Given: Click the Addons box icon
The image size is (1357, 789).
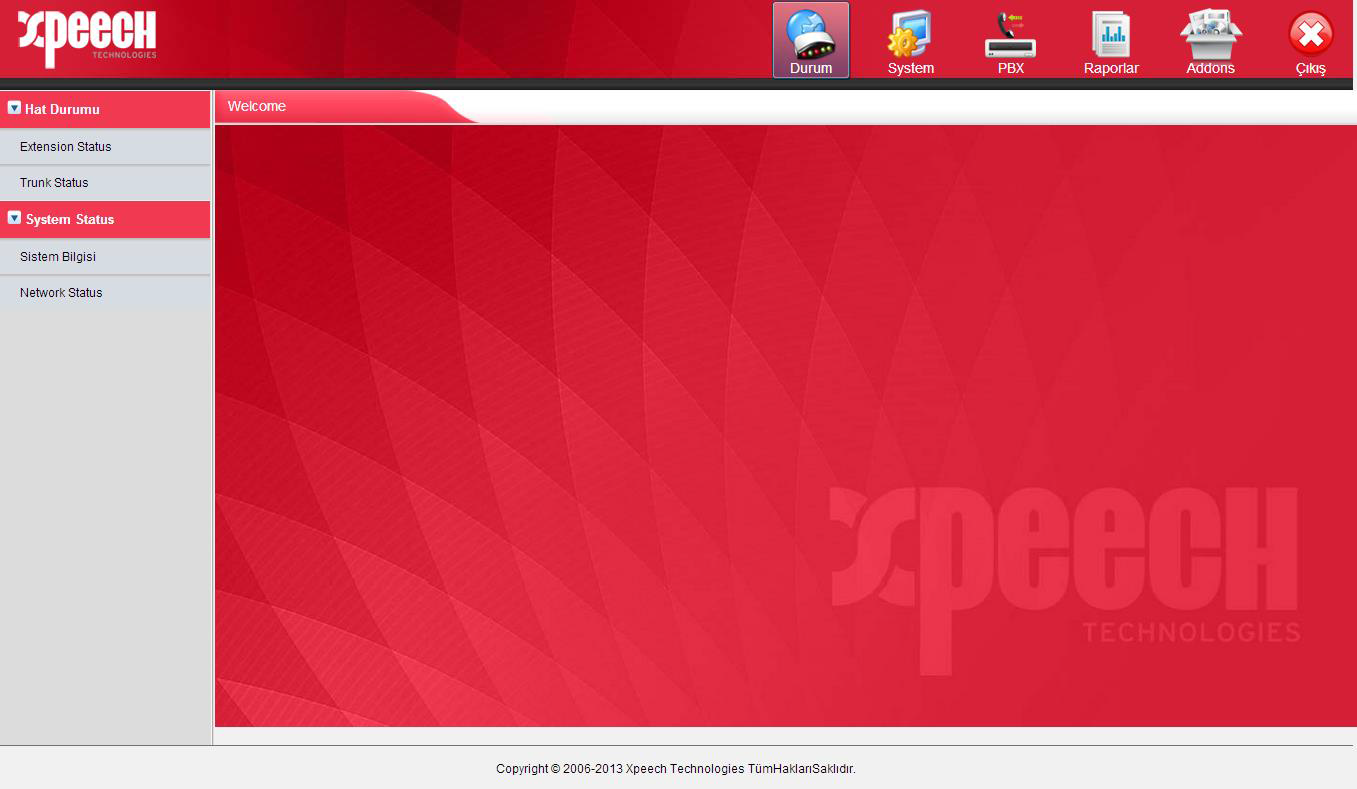Looking at the screenshot, I should (x=1210, y=33).
